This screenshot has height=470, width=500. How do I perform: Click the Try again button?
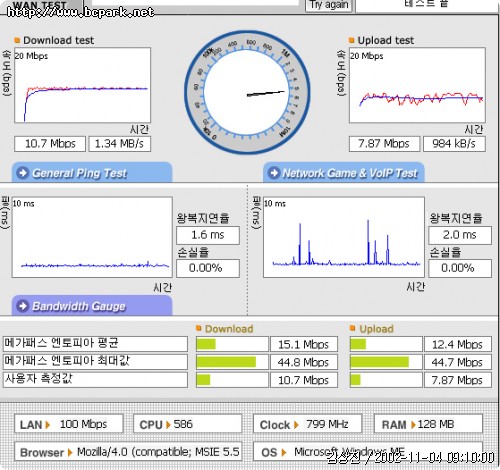(328, 5)
